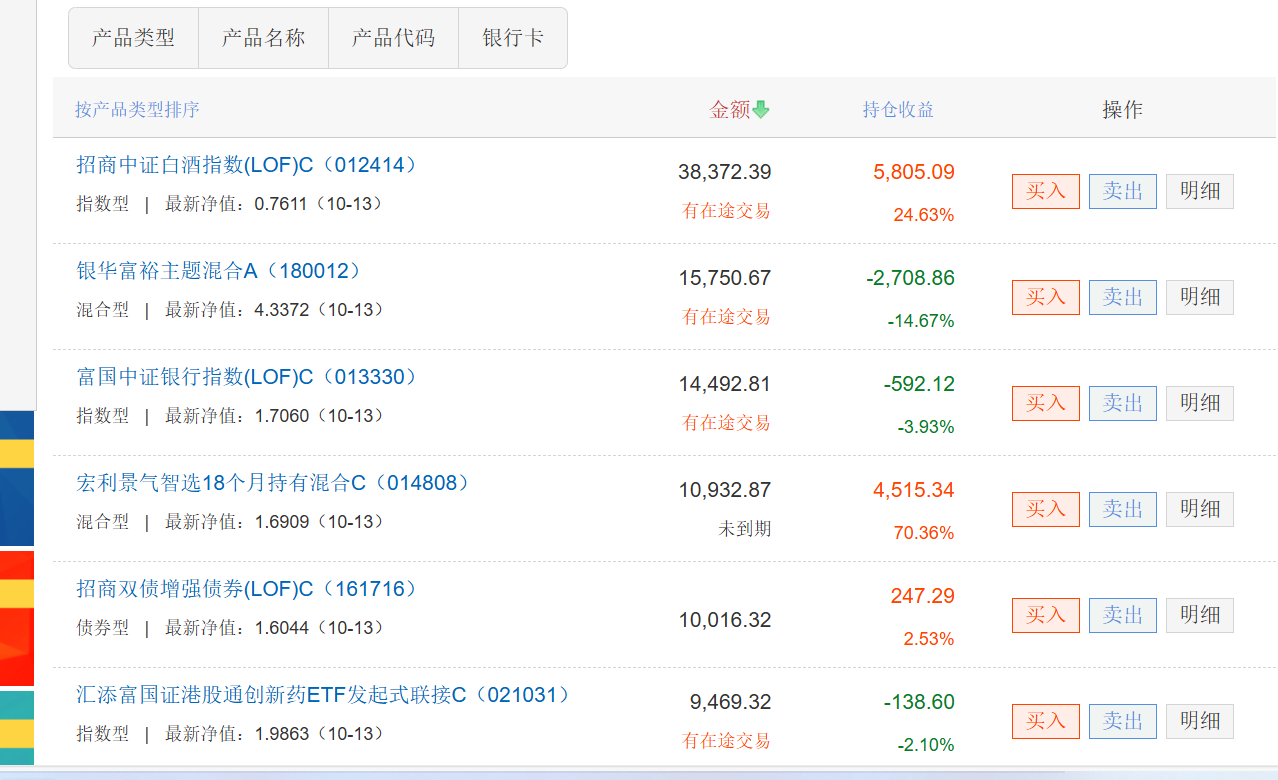Click 买入 for 招商双债增强债券 row
The width and height of the screenshot is (1278, 780).
(x=1046, y=615)
